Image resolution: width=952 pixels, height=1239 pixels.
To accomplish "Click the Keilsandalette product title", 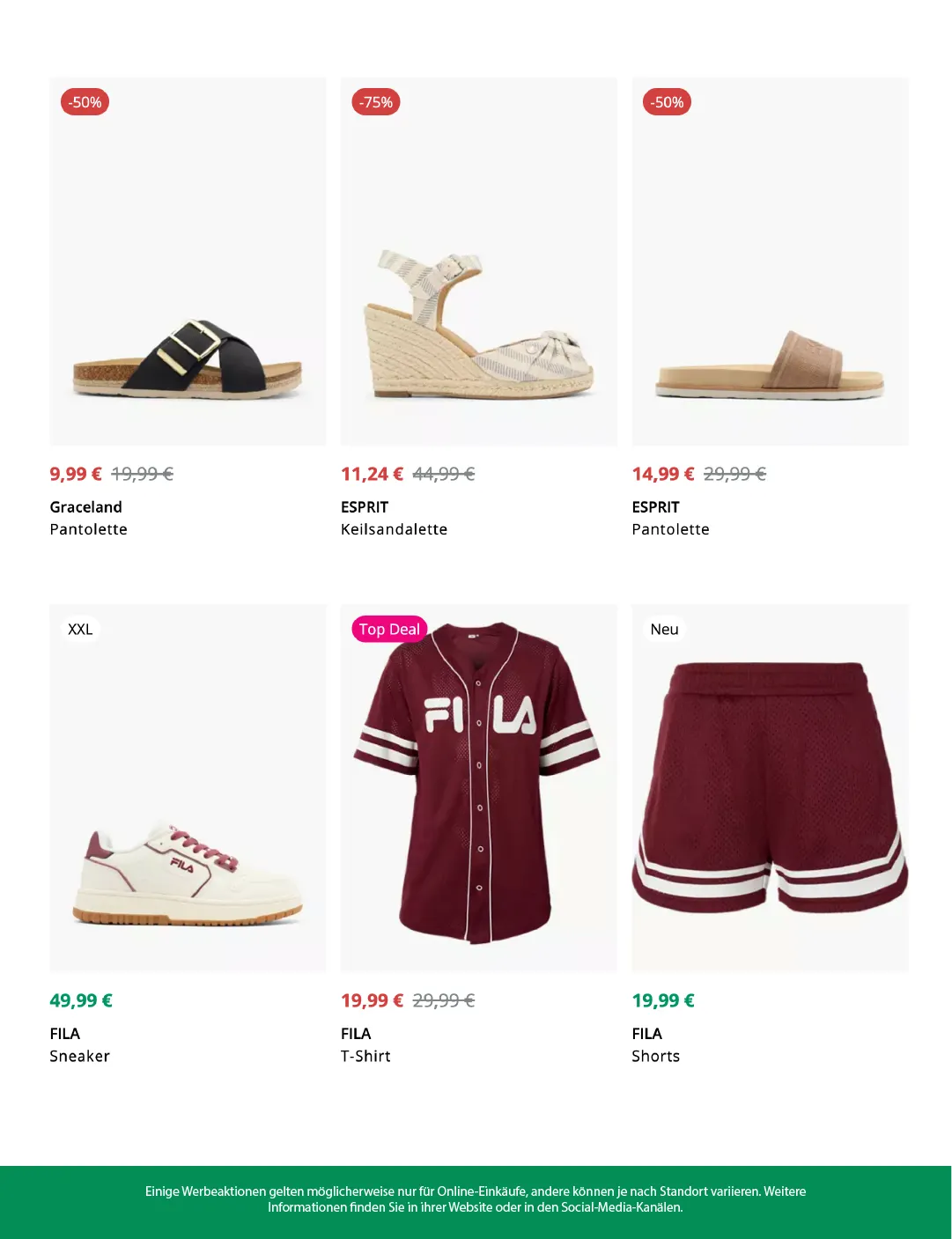I will (394, 529).
